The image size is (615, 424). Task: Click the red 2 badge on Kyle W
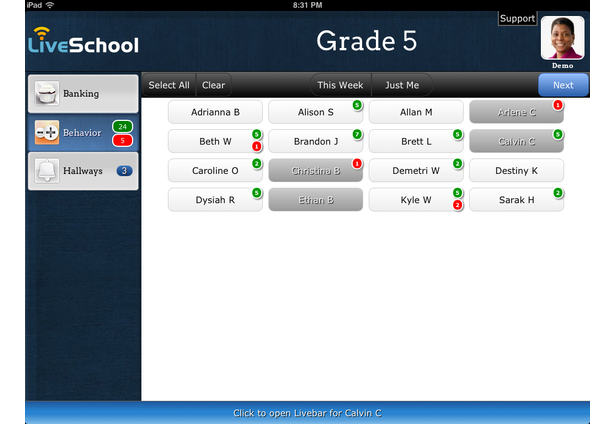pyautogui.click(x=457, y=205)
